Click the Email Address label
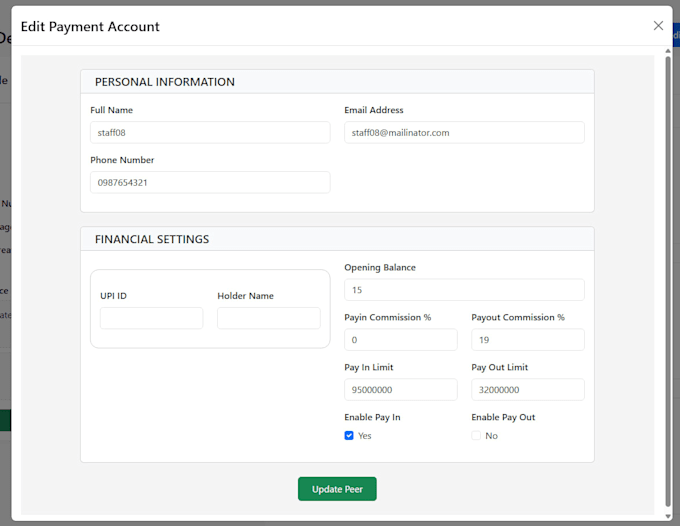The image size is (680, 526). pyautogui.click(x=374, y=110)
